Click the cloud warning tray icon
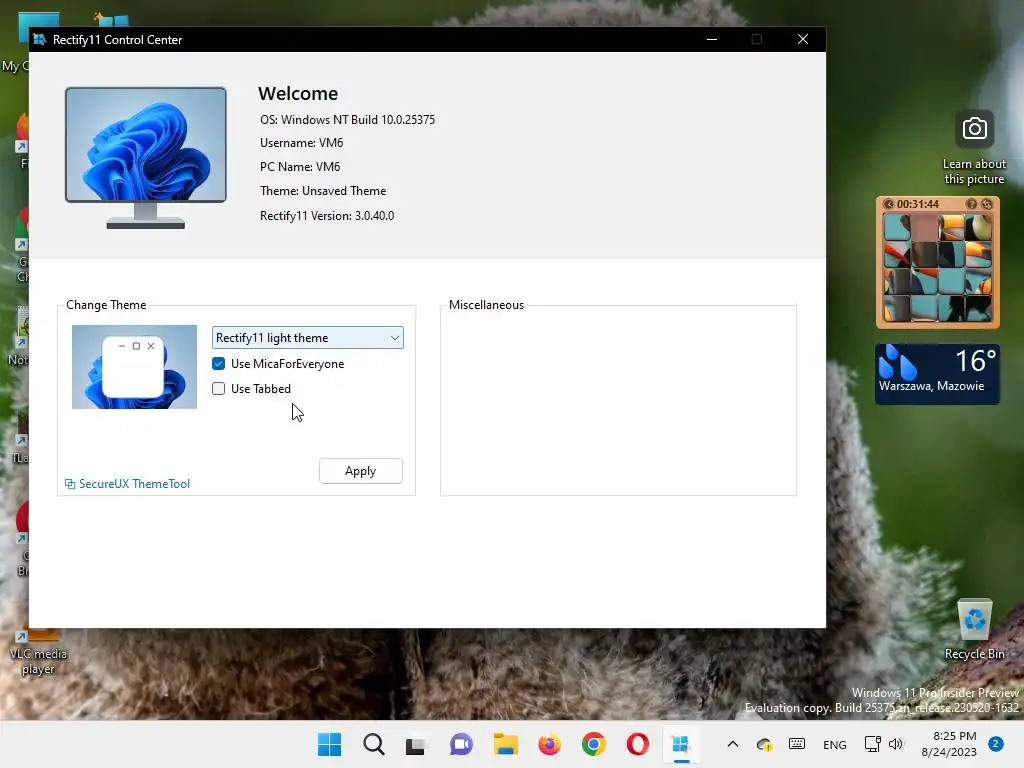Image resolution: width=1024 pixels, height=768 pixels. (764, 744)
